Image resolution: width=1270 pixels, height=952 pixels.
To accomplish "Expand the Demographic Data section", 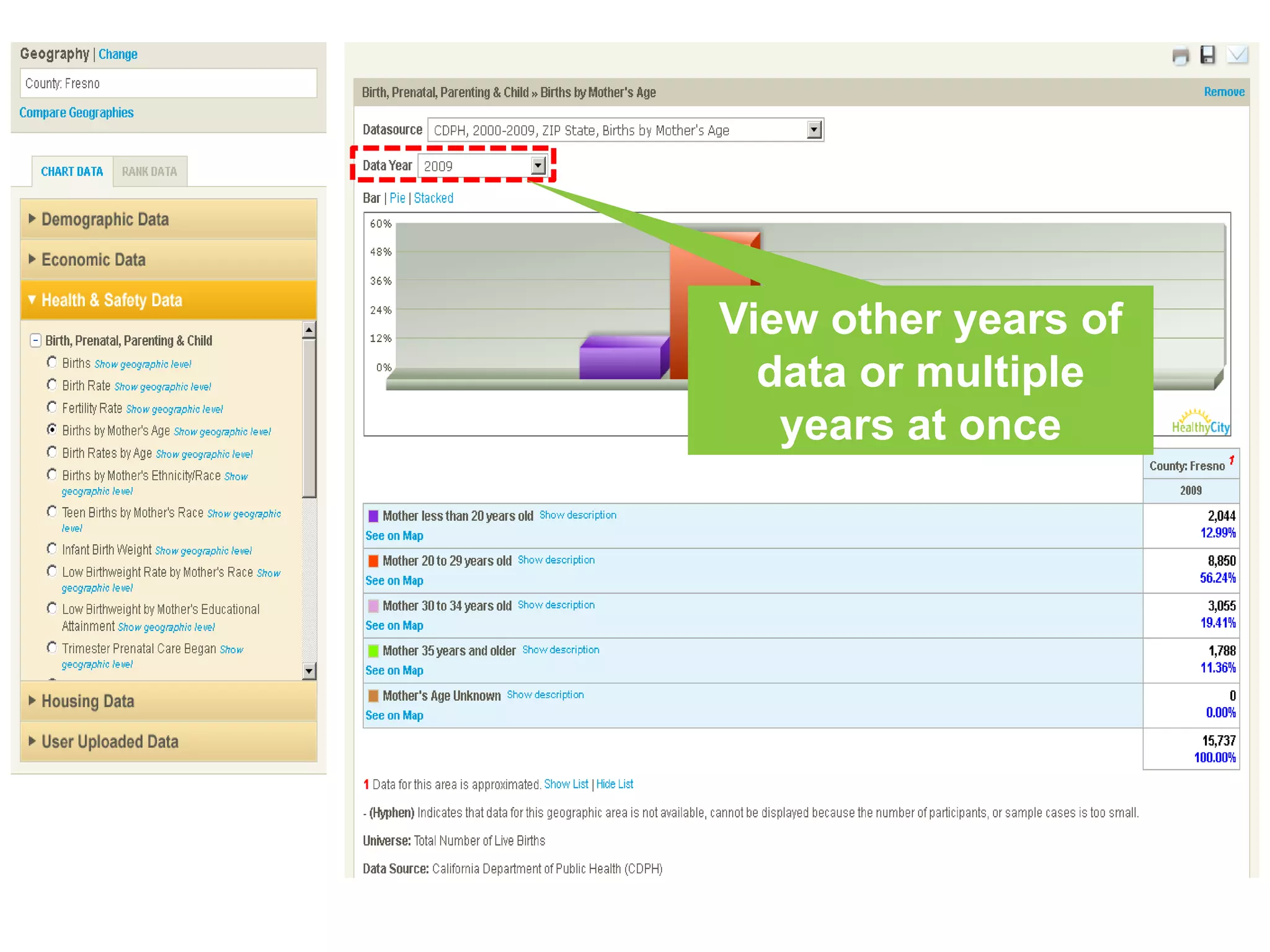I will [x=168, y=219].
